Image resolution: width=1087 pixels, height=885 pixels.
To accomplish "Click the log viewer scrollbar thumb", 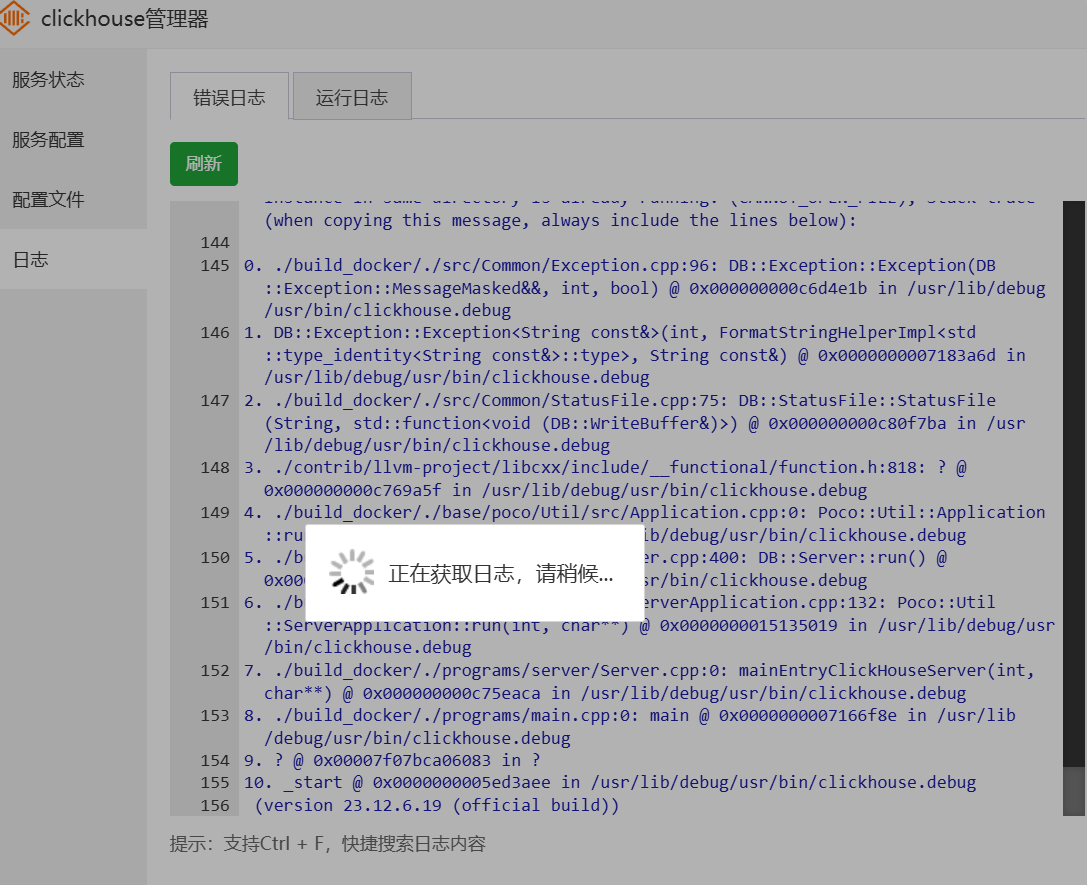I will [x=1074, y=791].
